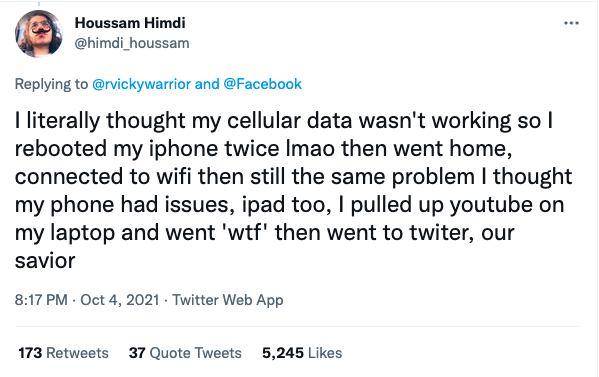The width and height of the screenshot is (599, 377).
Task: Click the 37 quote count number
Action: click(137, 353)
